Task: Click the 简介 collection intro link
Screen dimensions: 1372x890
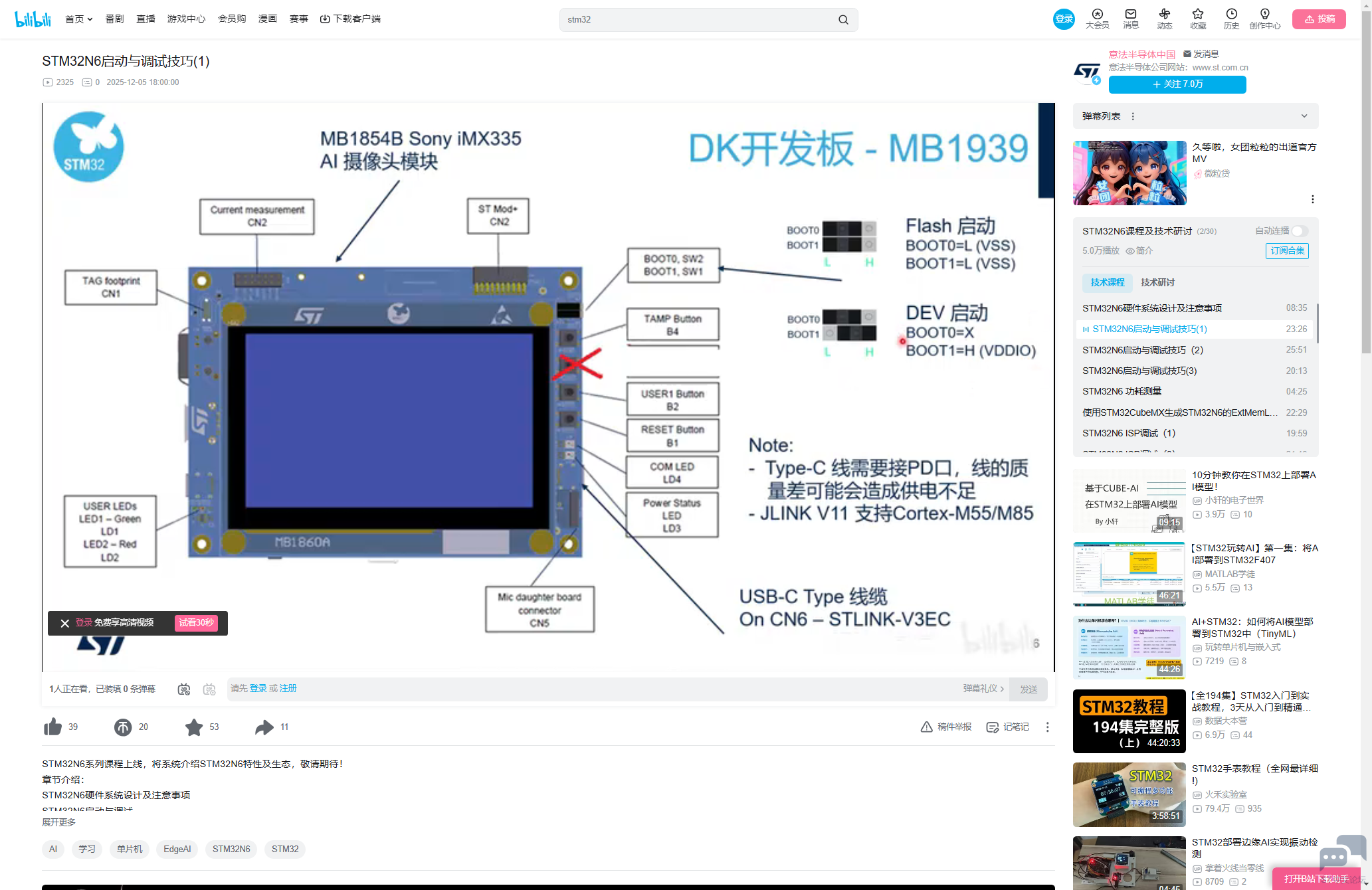Action: pyautogui.click(x=1139, y=251)
